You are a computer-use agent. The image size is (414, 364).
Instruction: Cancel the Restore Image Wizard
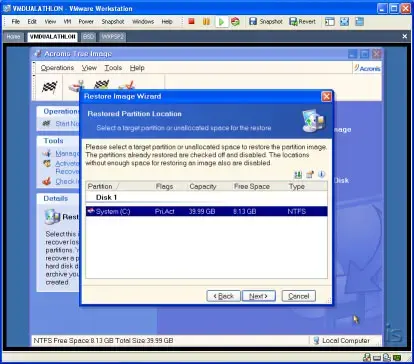pos(299,296)
